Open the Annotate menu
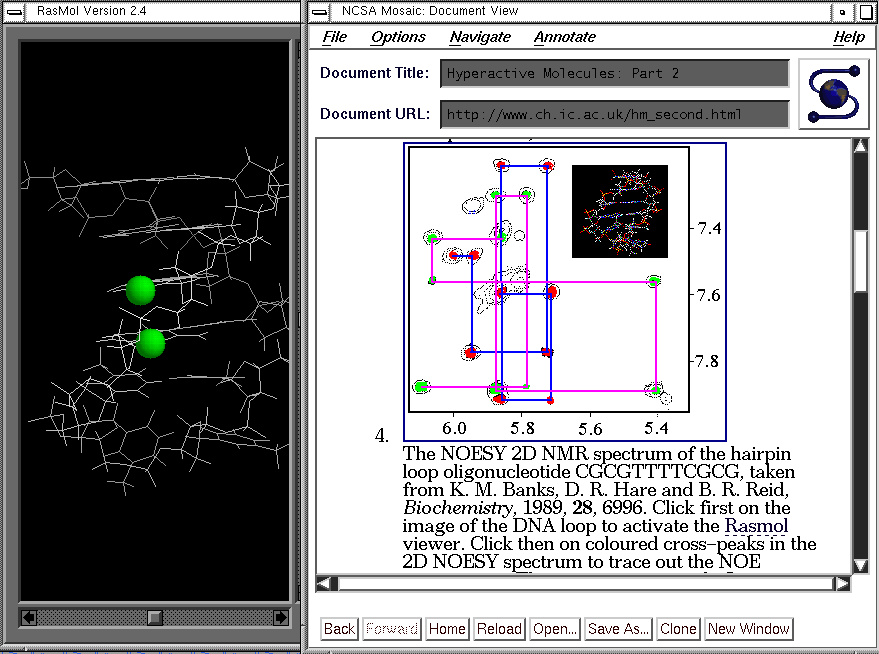 pos(564,37)
